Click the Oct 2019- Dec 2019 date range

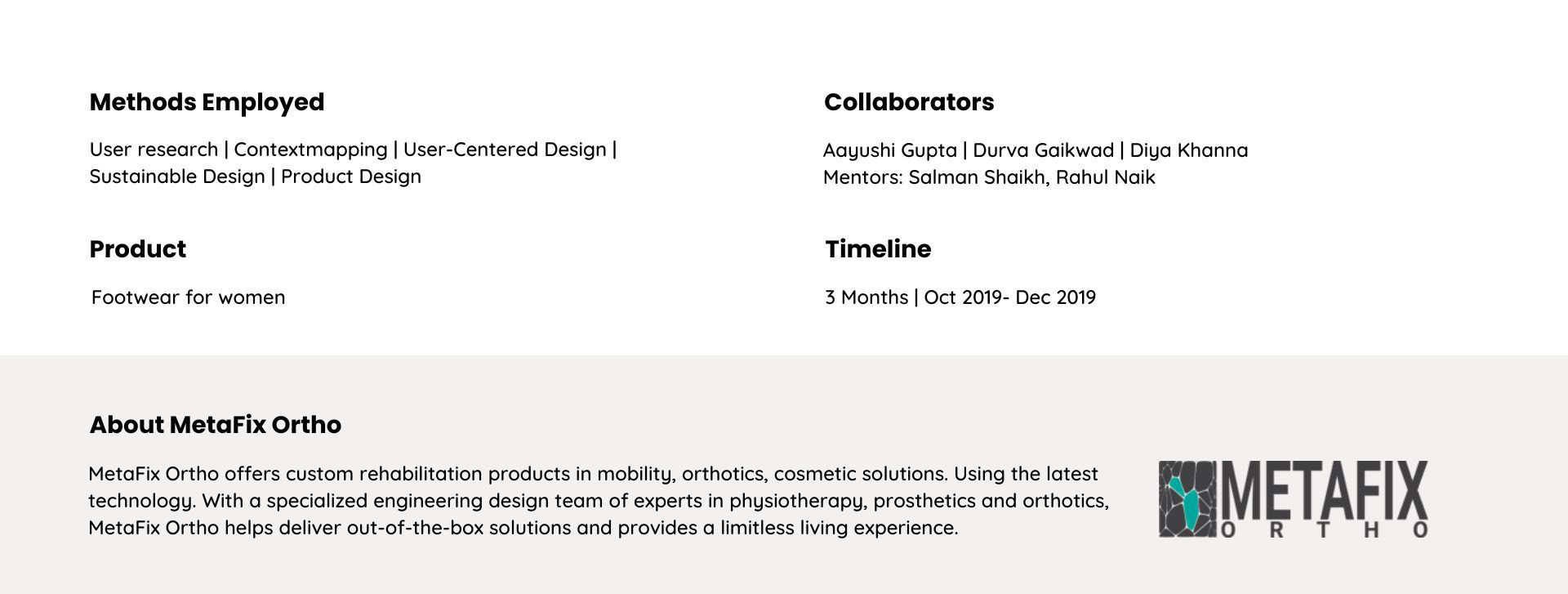coord(1009,297)
